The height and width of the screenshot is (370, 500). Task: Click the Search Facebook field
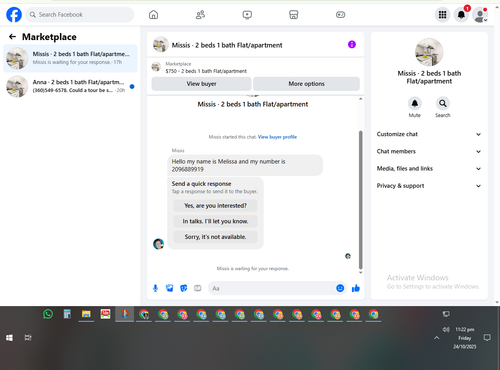[80, 15]
